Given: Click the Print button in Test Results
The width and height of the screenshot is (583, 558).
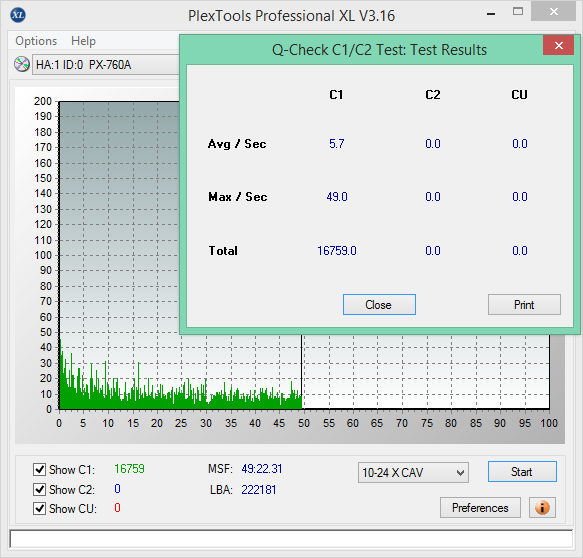Looking at the screenshot, I should (x=524, y=304).
